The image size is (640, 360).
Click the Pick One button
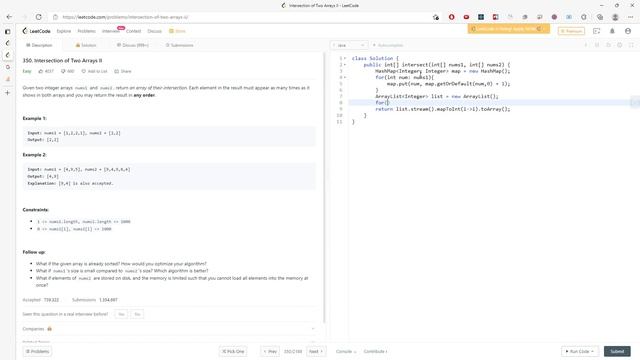(x=233, y=351)
